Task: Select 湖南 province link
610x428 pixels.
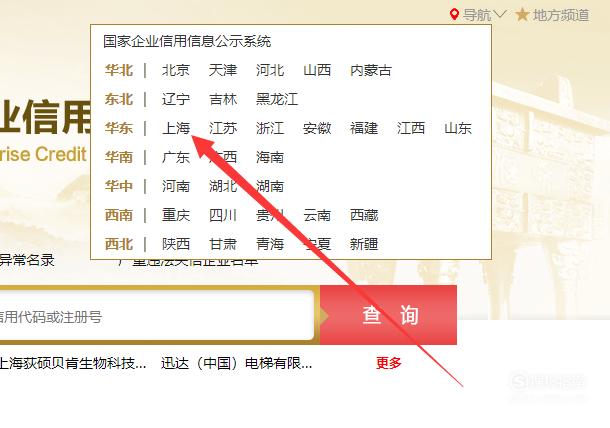Action: 270,186
